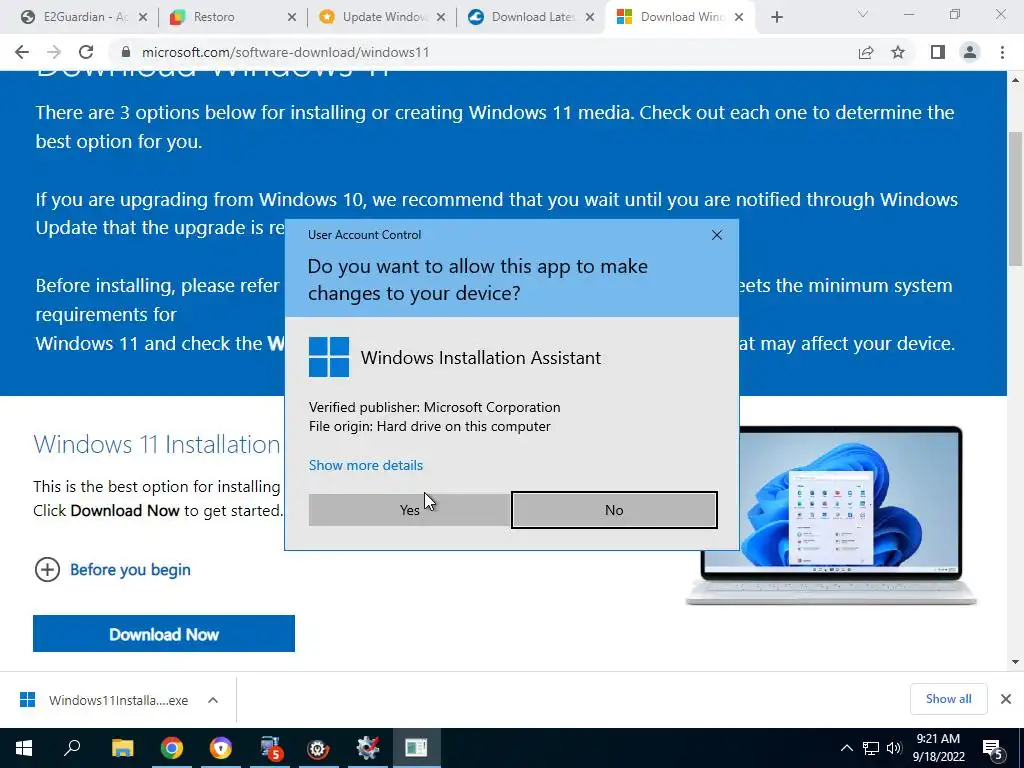Open the clock showing 9:21 AM

point(938,748)
